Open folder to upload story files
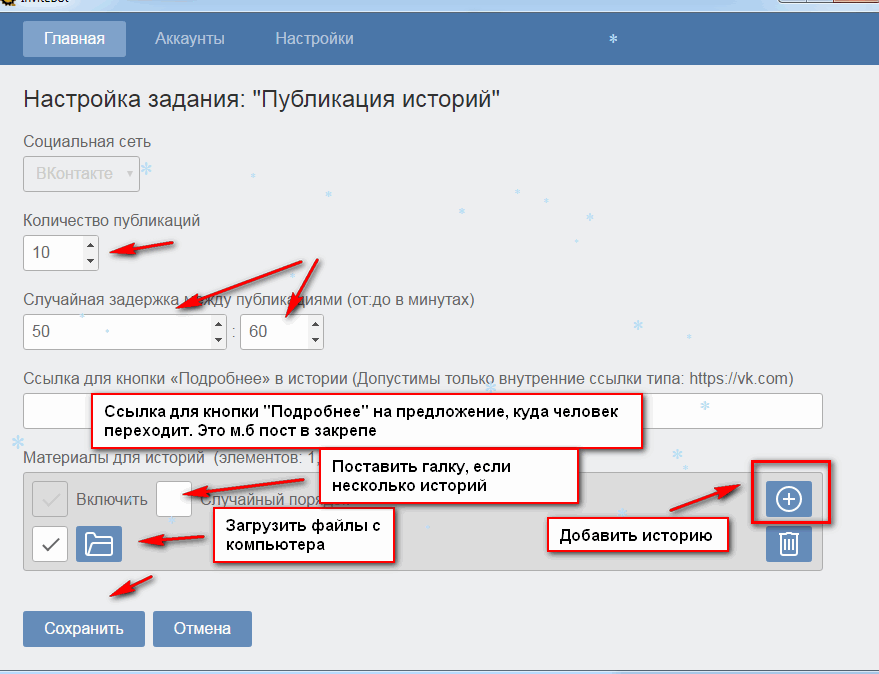Image resolution: width=879 pixels, height=674 pixels. tap(99, 544)
